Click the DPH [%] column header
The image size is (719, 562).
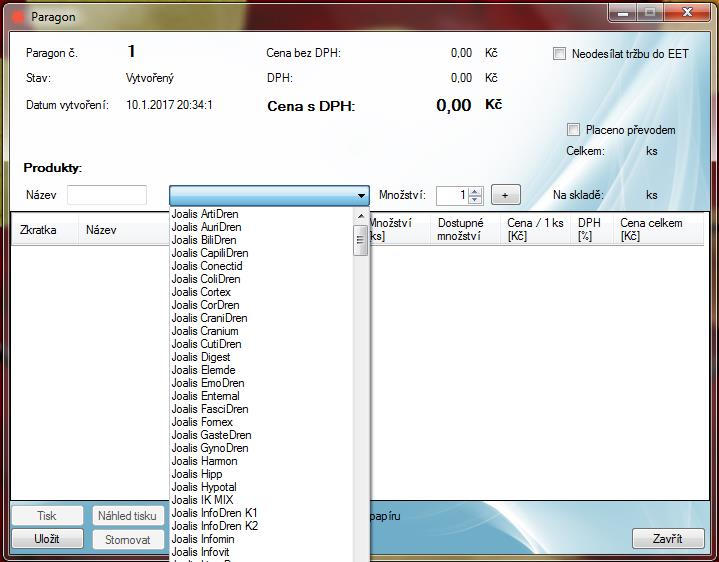[592, 229]
